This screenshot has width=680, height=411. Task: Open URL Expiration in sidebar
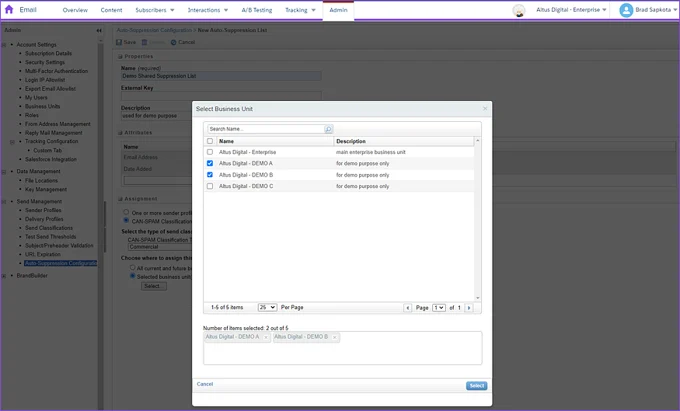pos(42,254)
